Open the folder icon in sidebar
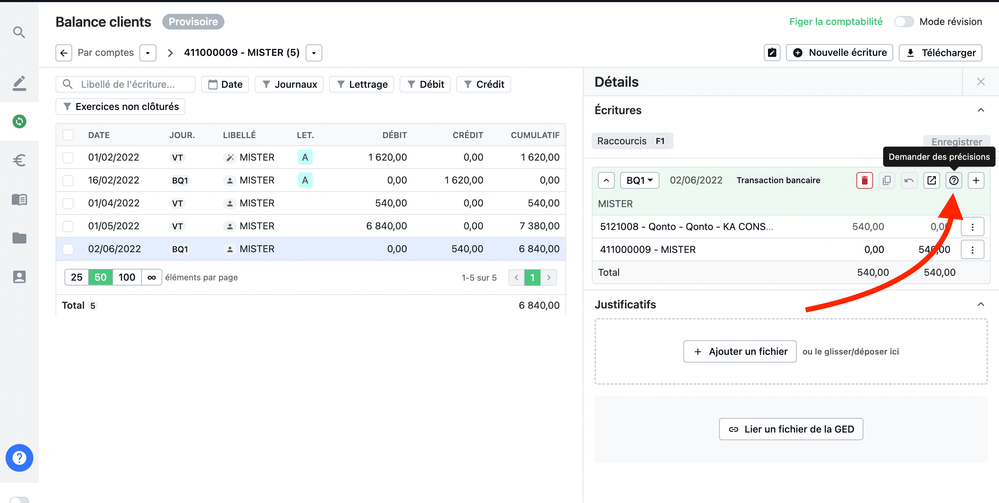 point(19,238)
